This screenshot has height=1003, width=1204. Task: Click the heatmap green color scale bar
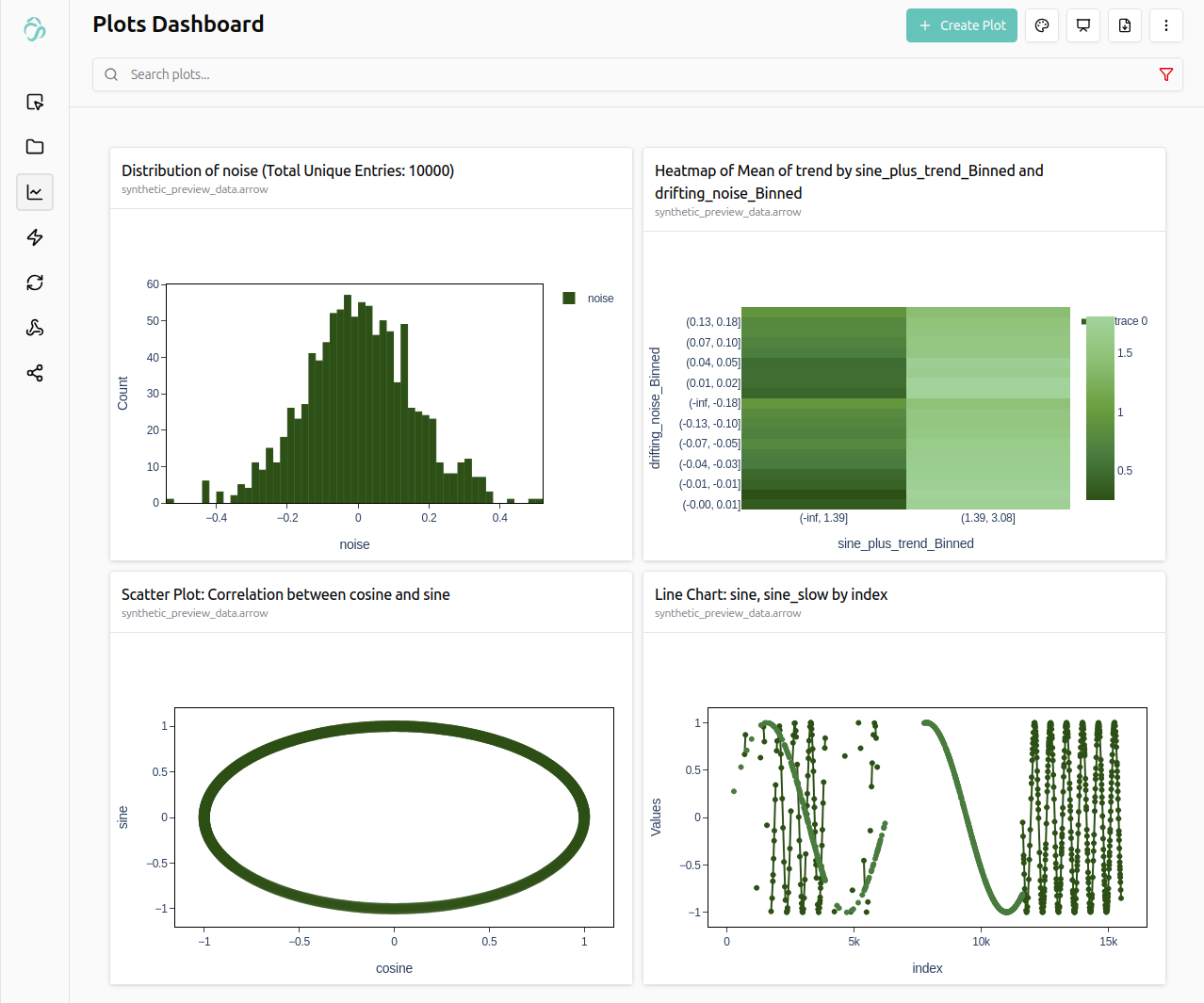pos(1099,409)
